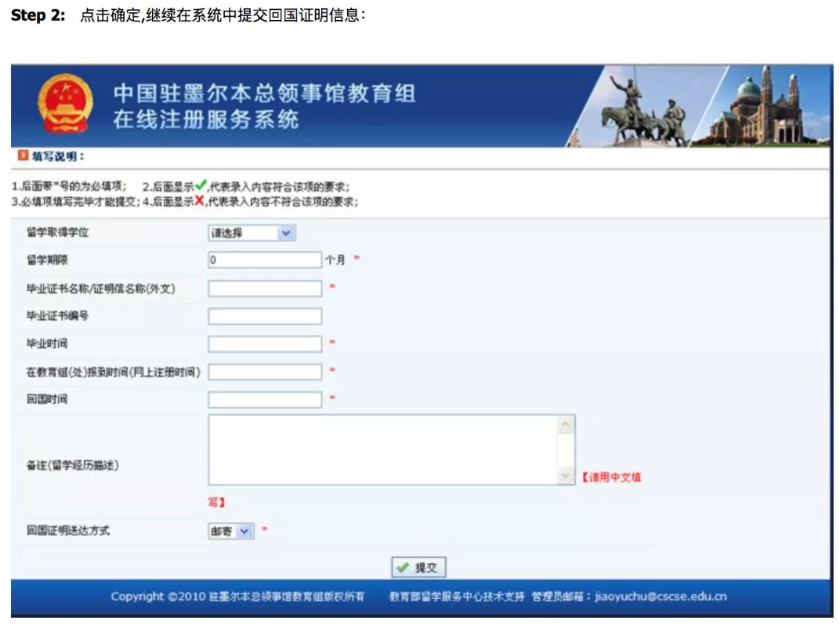This screenshot has width=839, height=629.
Task: Focus the 留学期限 months input field
Action: click(265, 260)
